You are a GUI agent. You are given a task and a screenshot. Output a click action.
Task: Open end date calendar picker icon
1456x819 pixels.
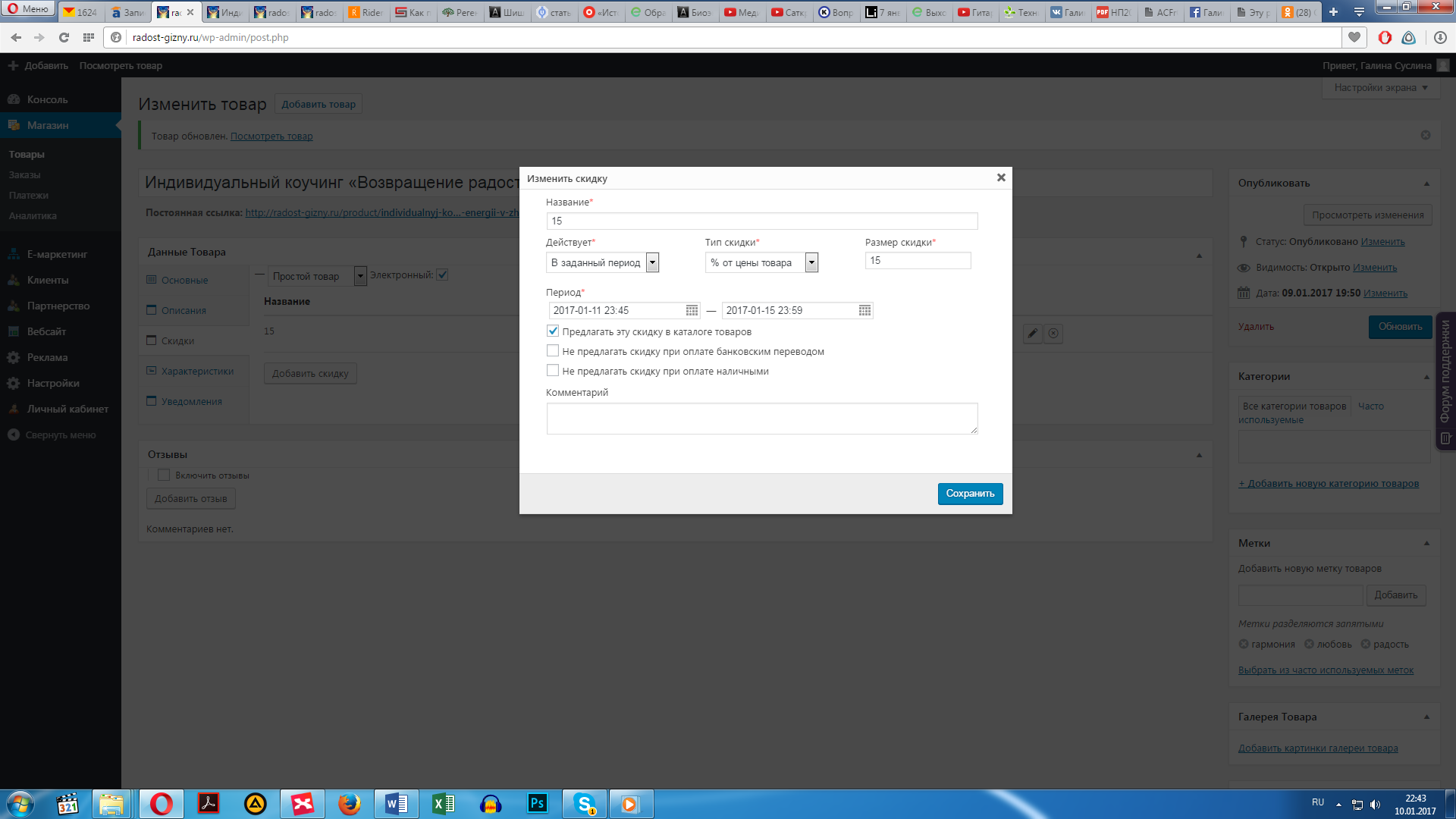click(864, 310)
